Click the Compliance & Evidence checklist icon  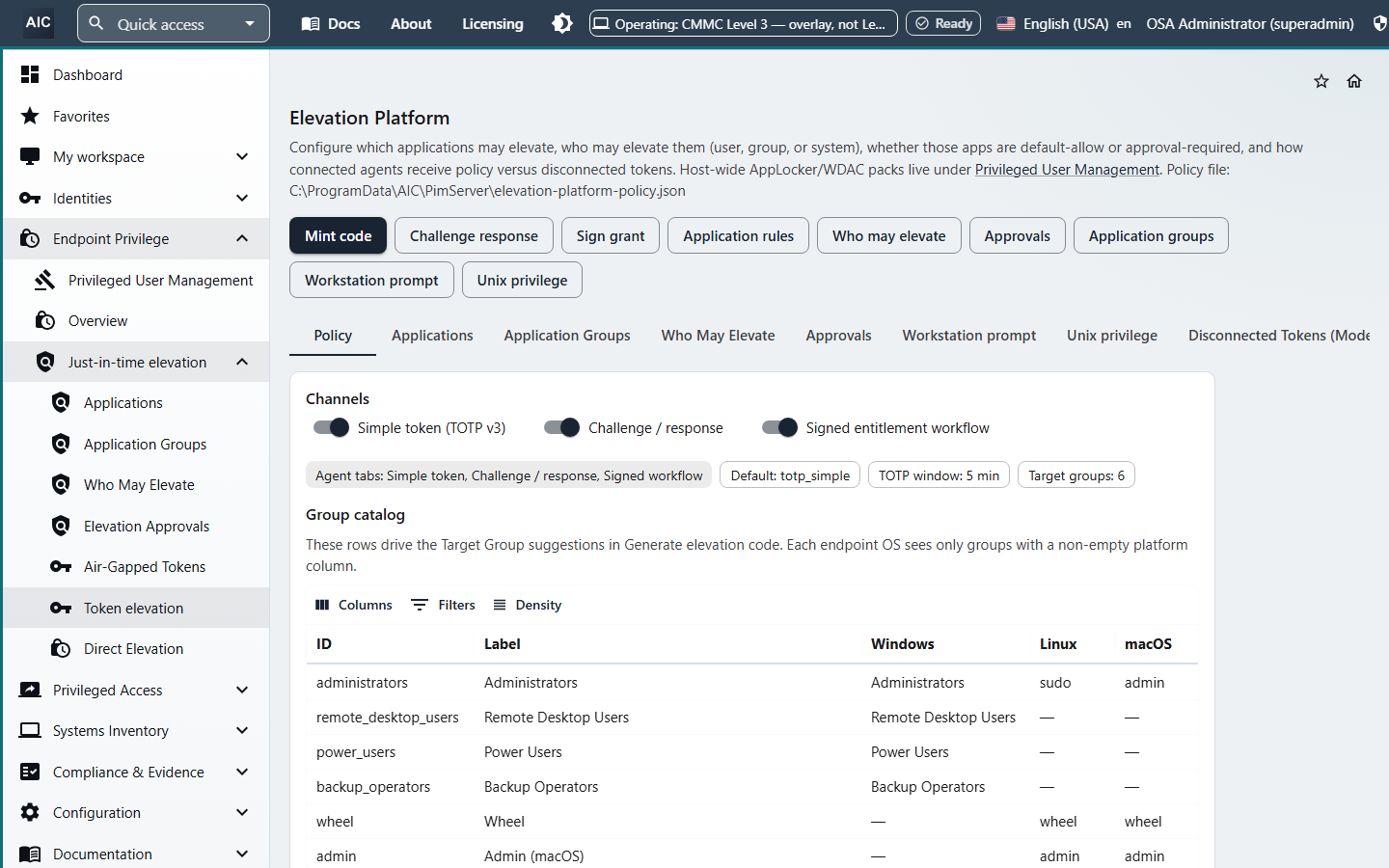tap(30, 772)
